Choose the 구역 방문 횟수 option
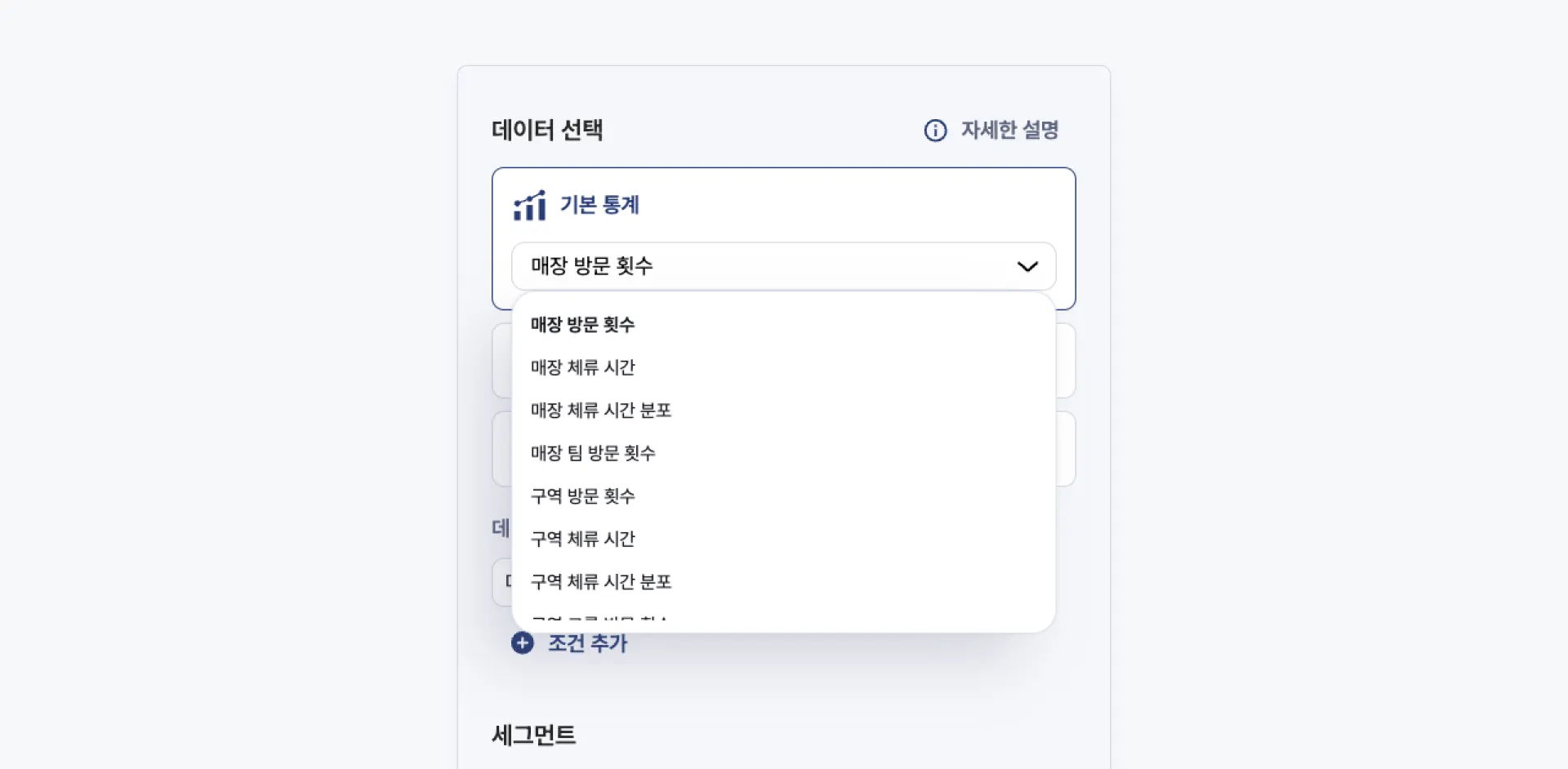 [x=582, y=496]
